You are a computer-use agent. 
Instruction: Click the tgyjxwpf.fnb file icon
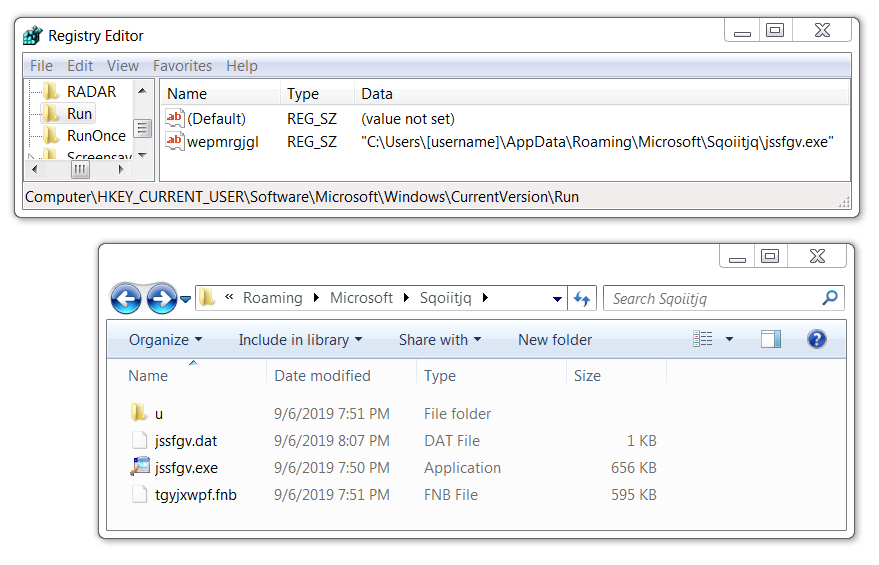coord(140,494)
